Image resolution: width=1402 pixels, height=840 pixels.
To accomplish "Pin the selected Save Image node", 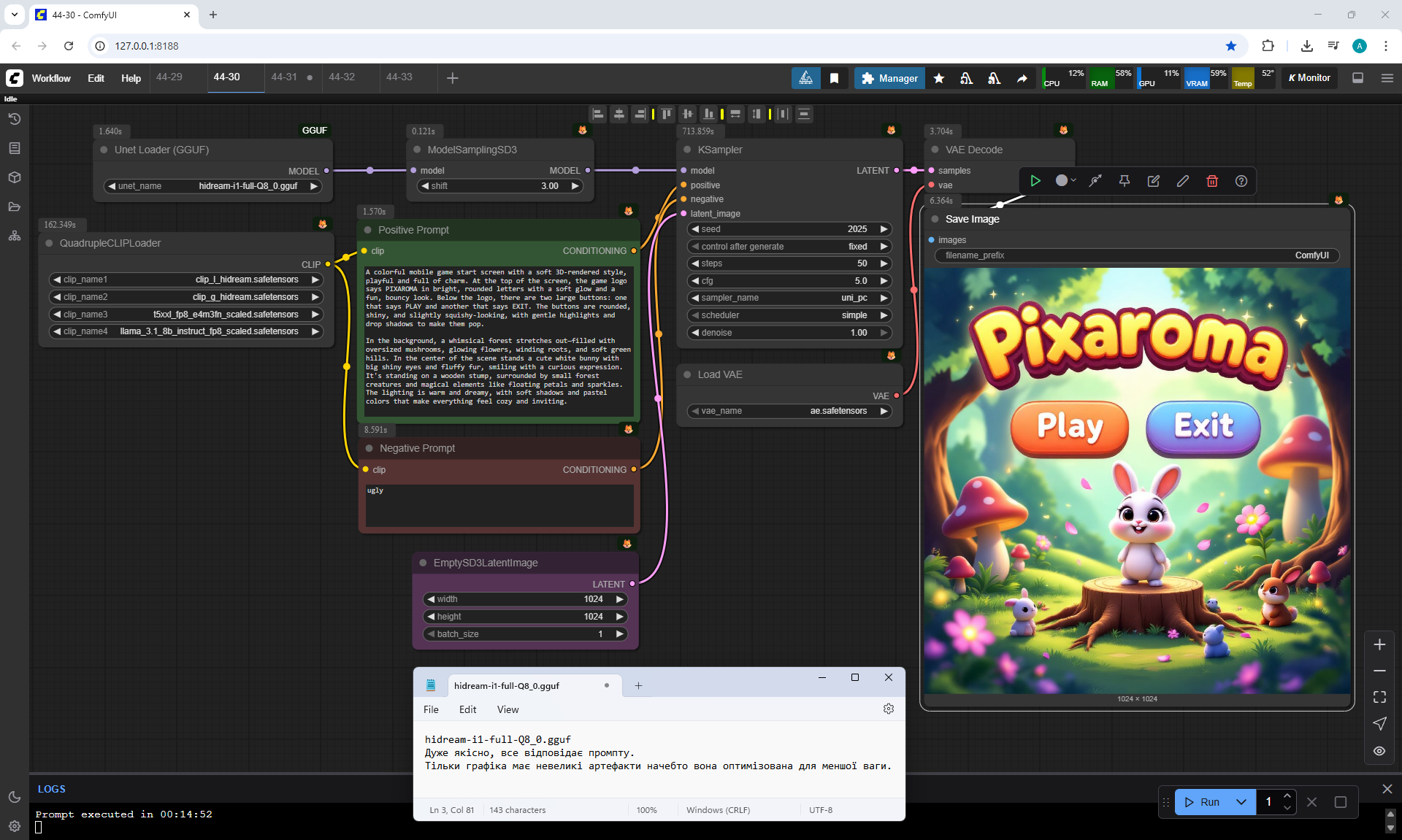I will click(x=1125, y=181).
